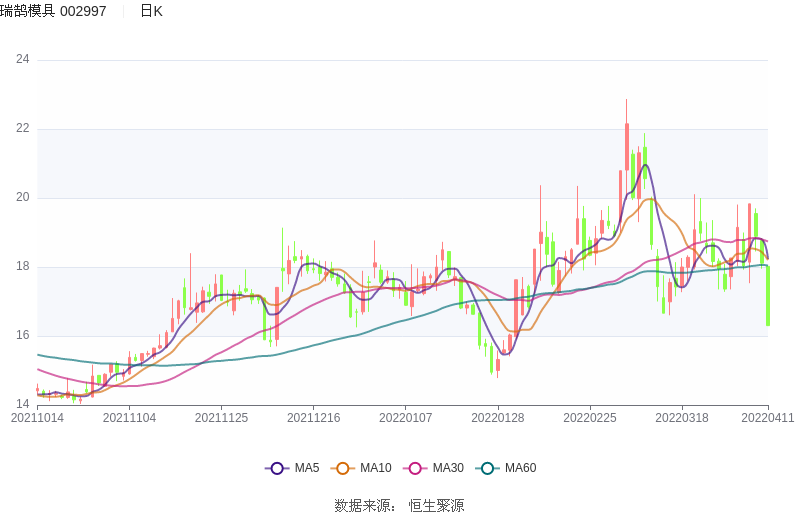Image resolution: width=800 pixels, height=517 pixels.
Task: Click the 20220128 date axis label
Action: pos(498,418)
